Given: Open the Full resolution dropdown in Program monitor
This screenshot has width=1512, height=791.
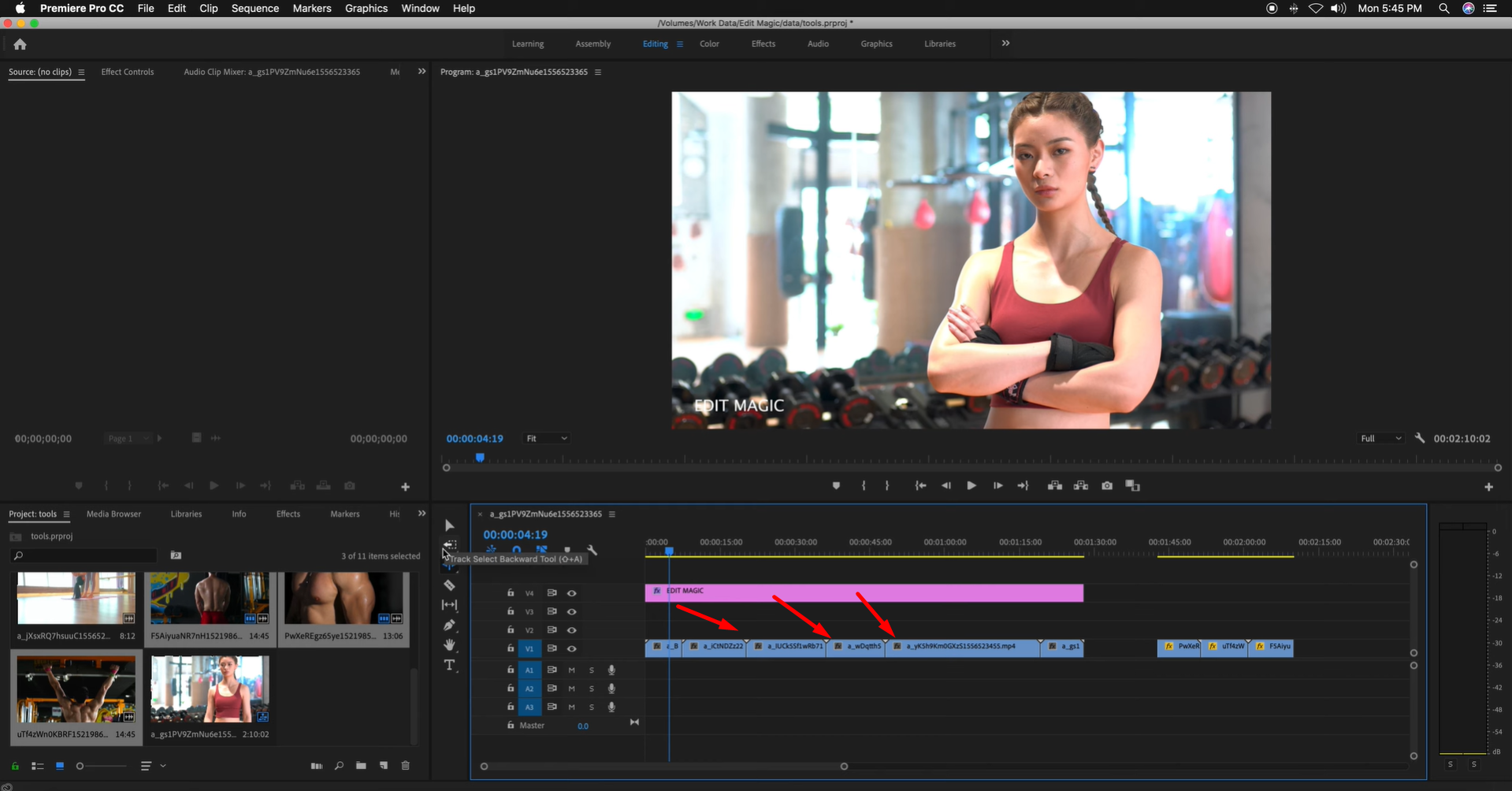Looking at the screenshot, I should pos(1379,438).
